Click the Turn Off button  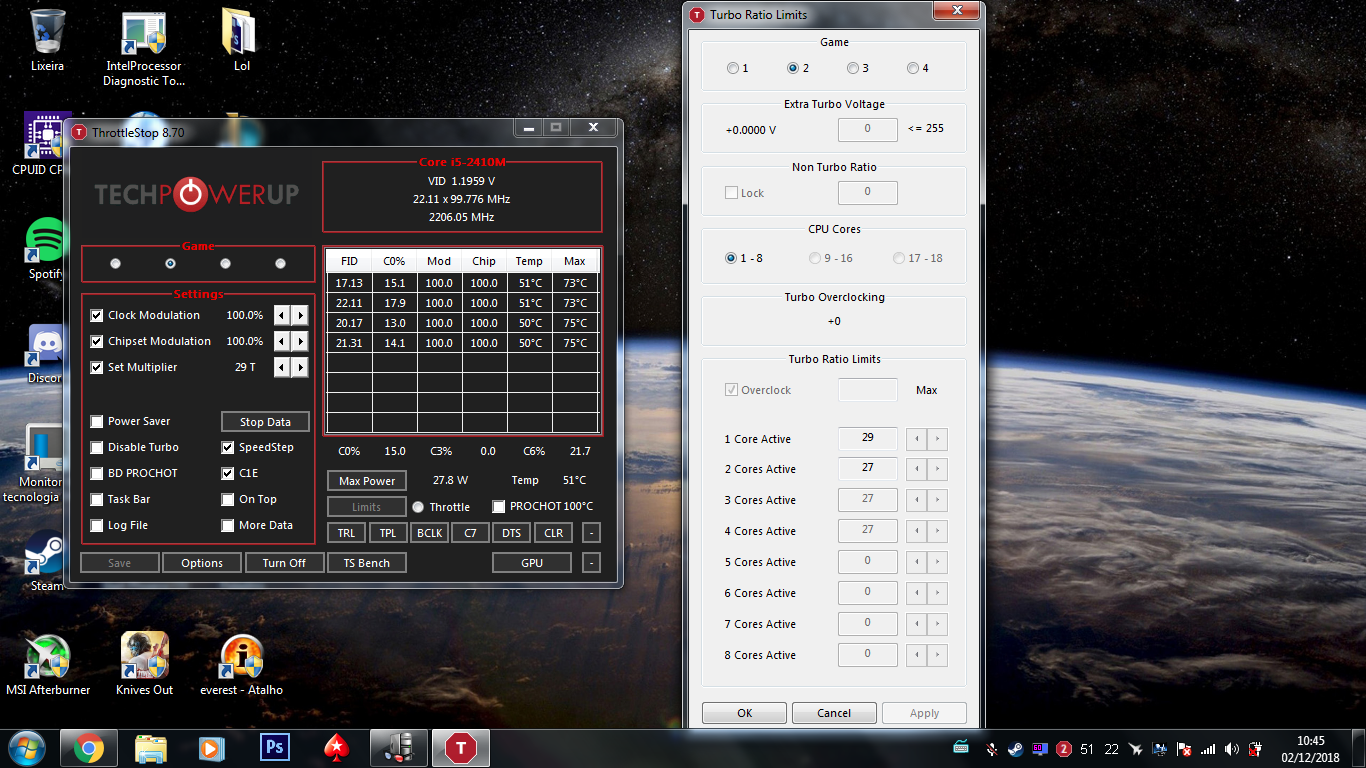pyautogui.click(x=284, y=563)
